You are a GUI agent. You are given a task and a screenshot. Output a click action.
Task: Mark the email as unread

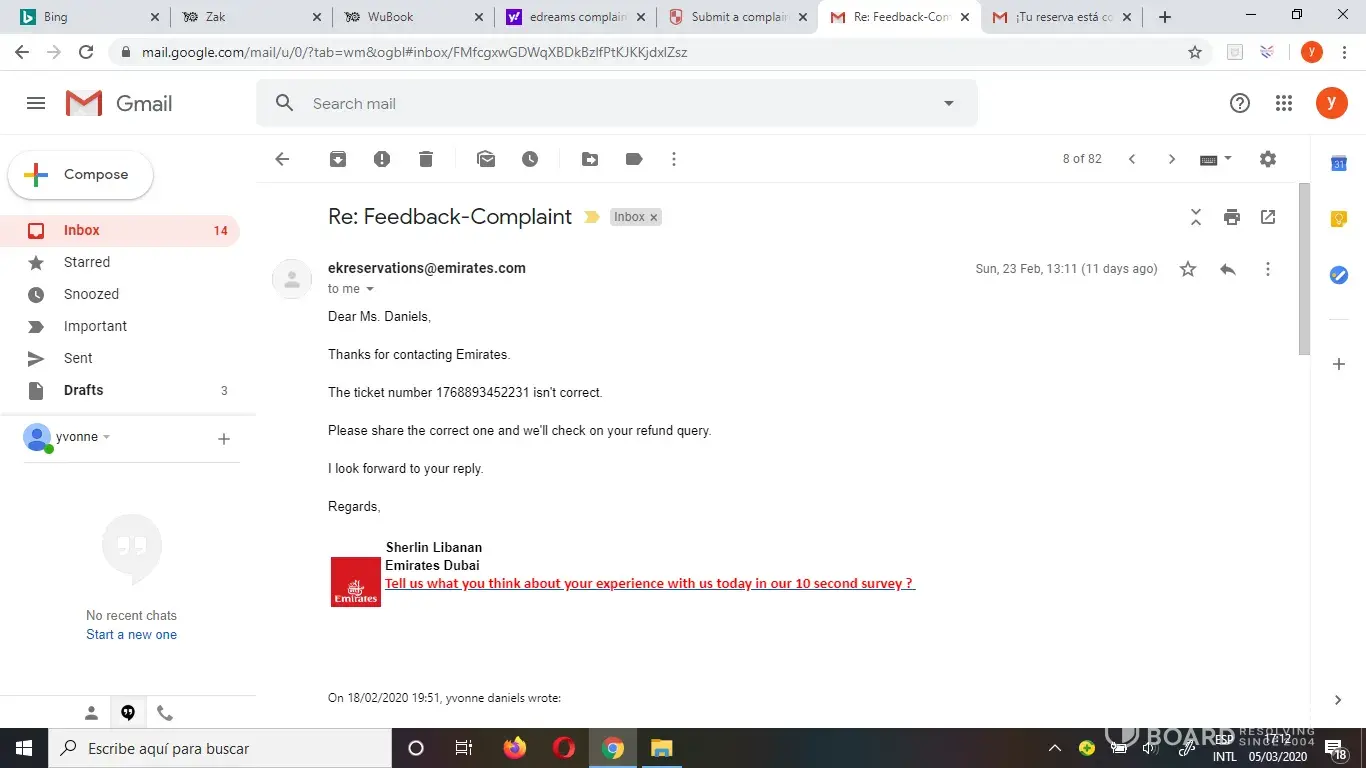coord(486,159)
